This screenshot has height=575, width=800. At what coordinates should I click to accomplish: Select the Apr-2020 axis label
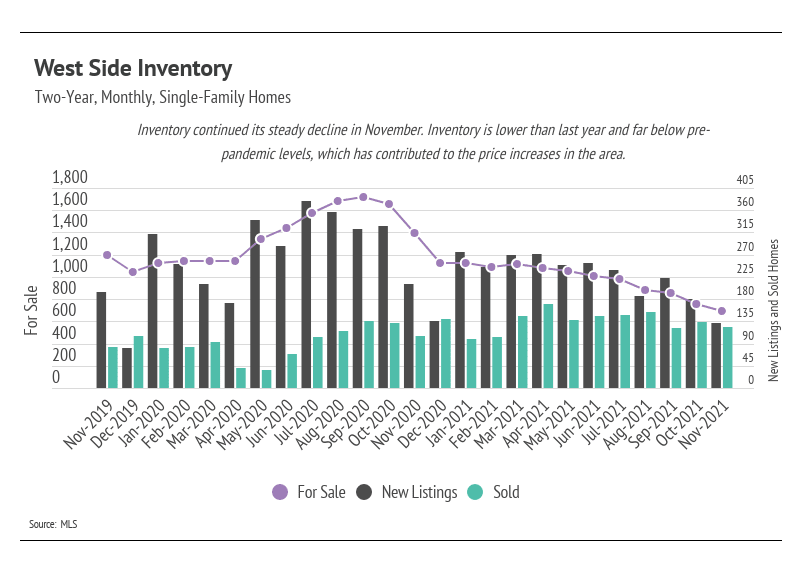click(216, 423)
